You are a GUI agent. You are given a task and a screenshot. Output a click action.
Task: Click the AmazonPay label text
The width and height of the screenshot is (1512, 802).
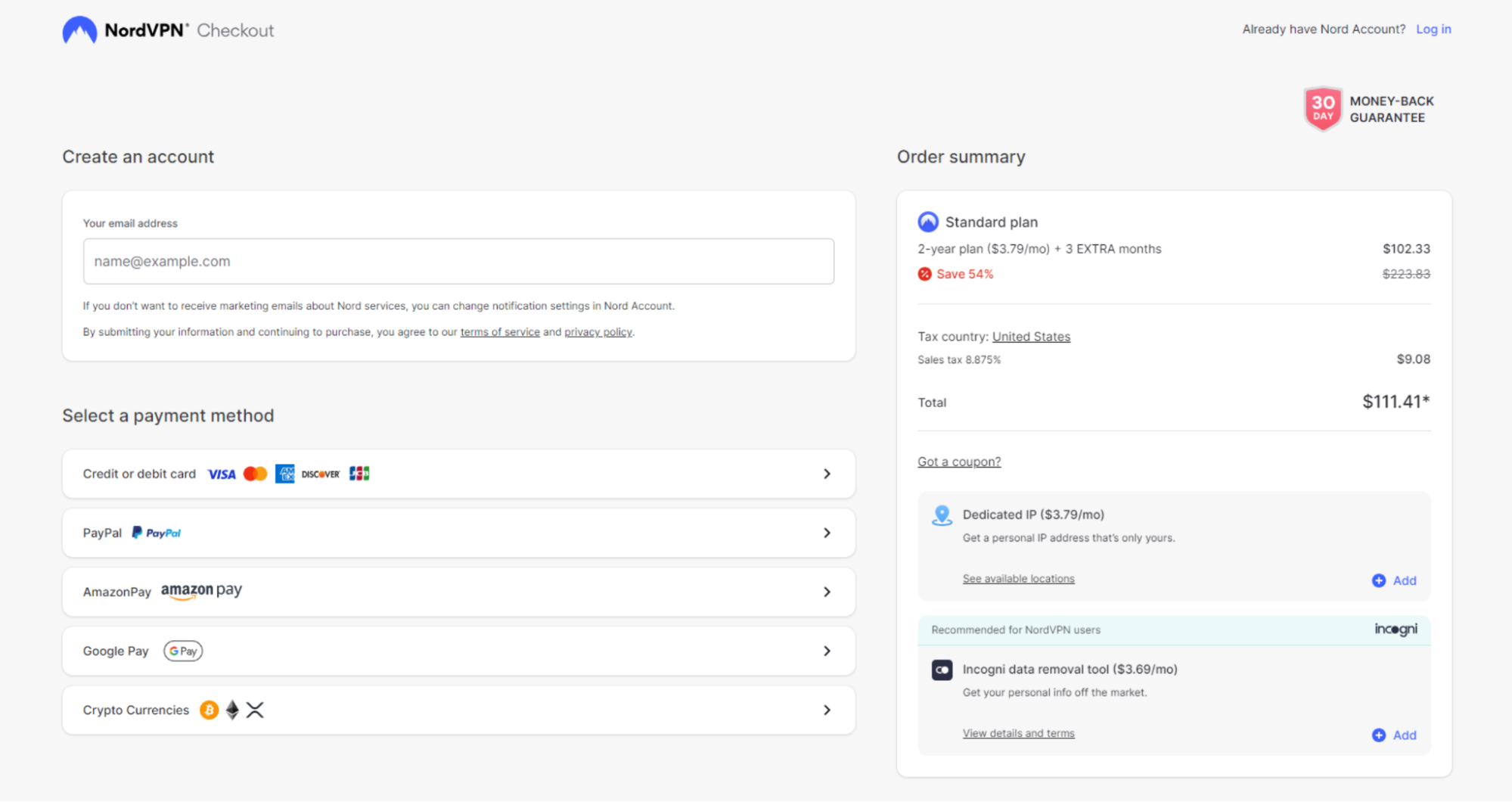pyautogui.click(x=117, y=592)
